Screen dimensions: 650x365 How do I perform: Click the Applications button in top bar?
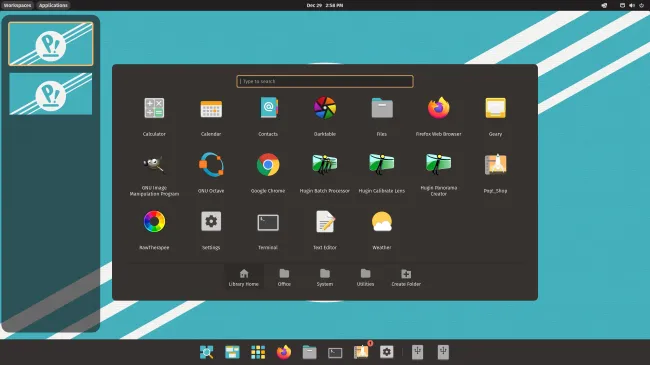coord(53,5)
